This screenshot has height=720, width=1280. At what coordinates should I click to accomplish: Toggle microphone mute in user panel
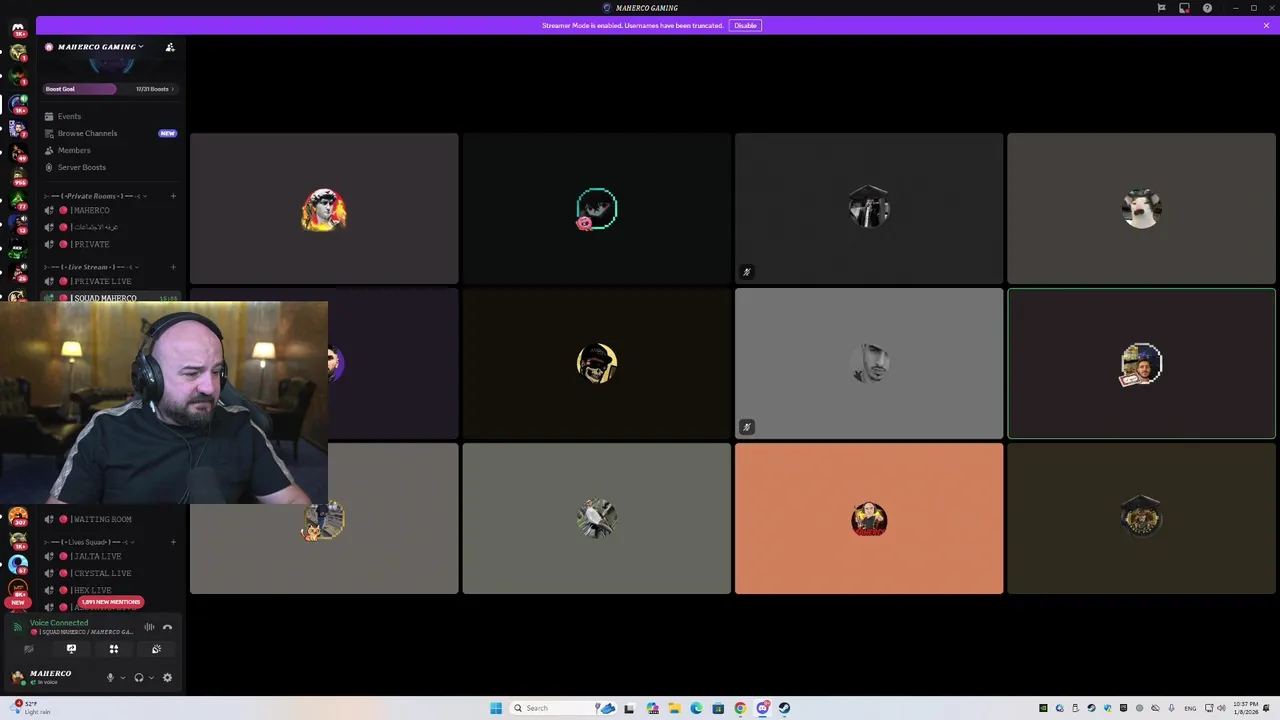110,677
